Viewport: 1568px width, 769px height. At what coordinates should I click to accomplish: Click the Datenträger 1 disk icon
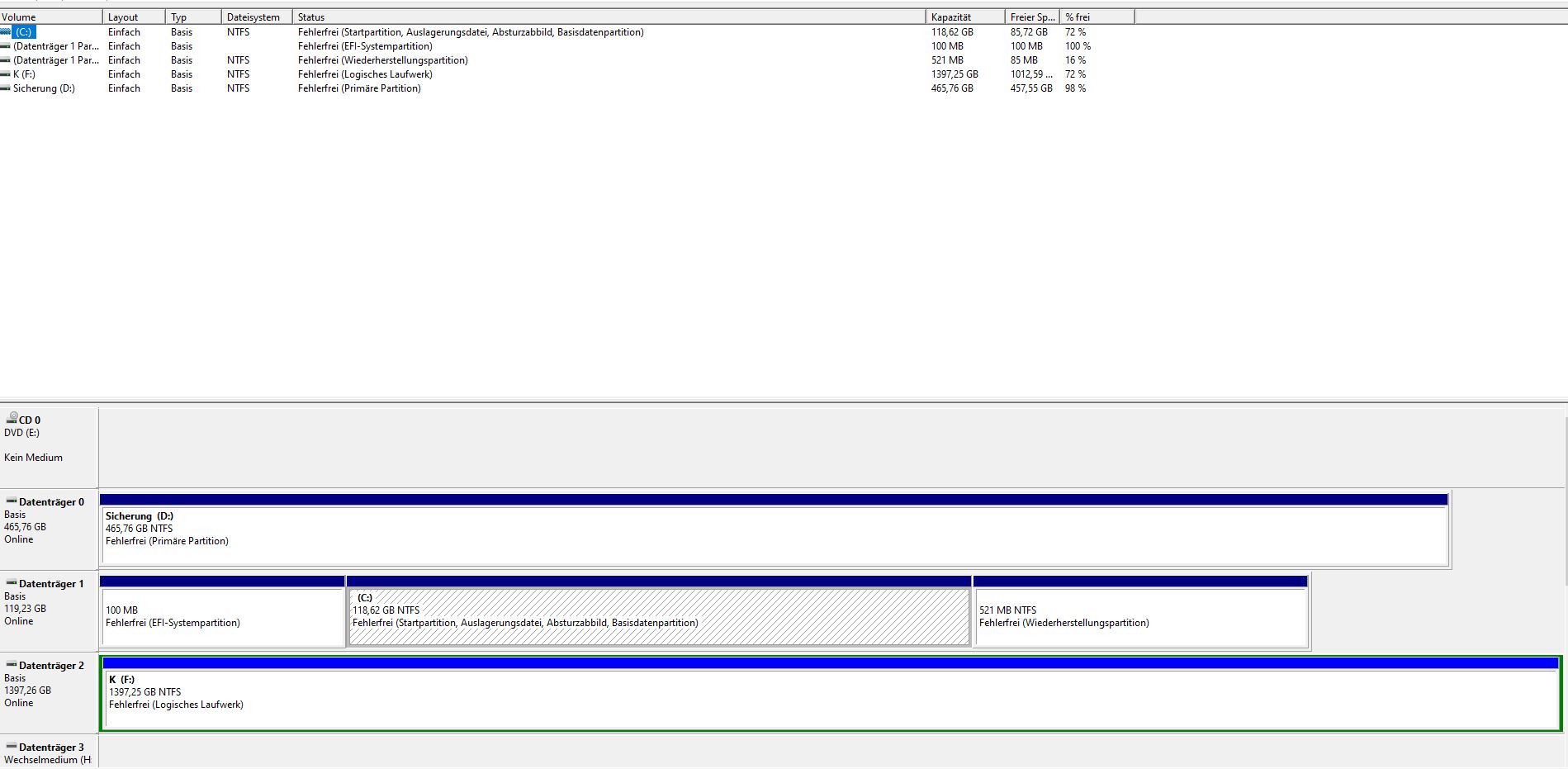(x=12, y=583)
